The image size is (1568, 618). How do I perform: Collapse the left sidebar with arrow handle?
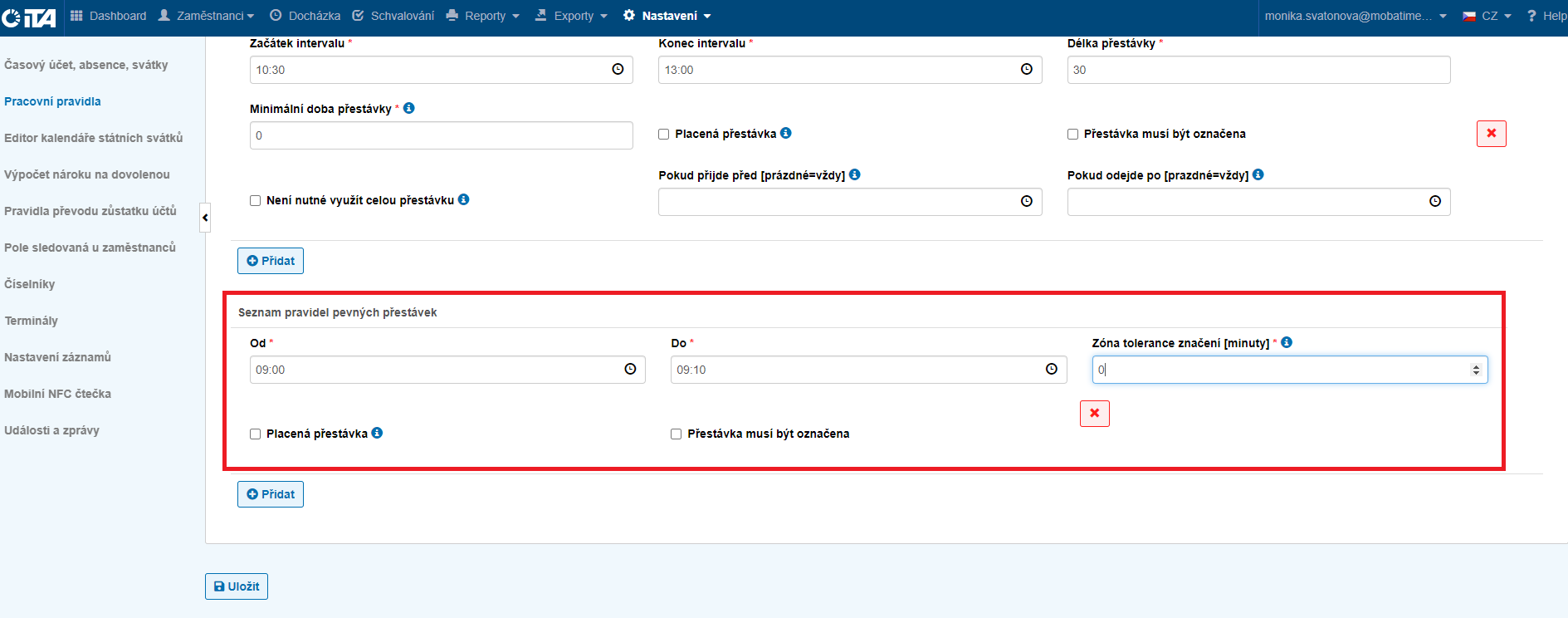[205, 218]
